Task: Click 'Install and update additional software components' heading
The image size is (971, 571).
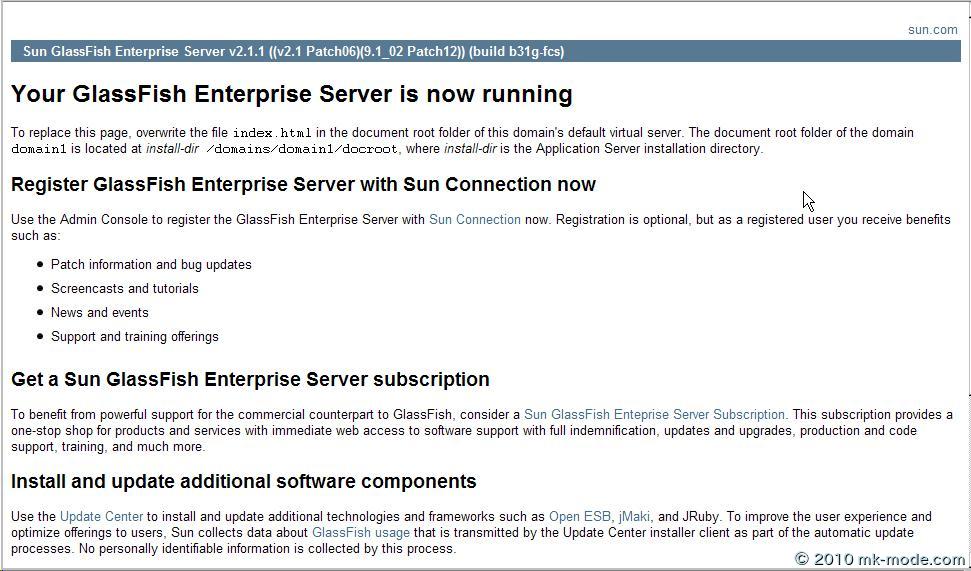Action: pyautogui.click(x=243, y=482)
